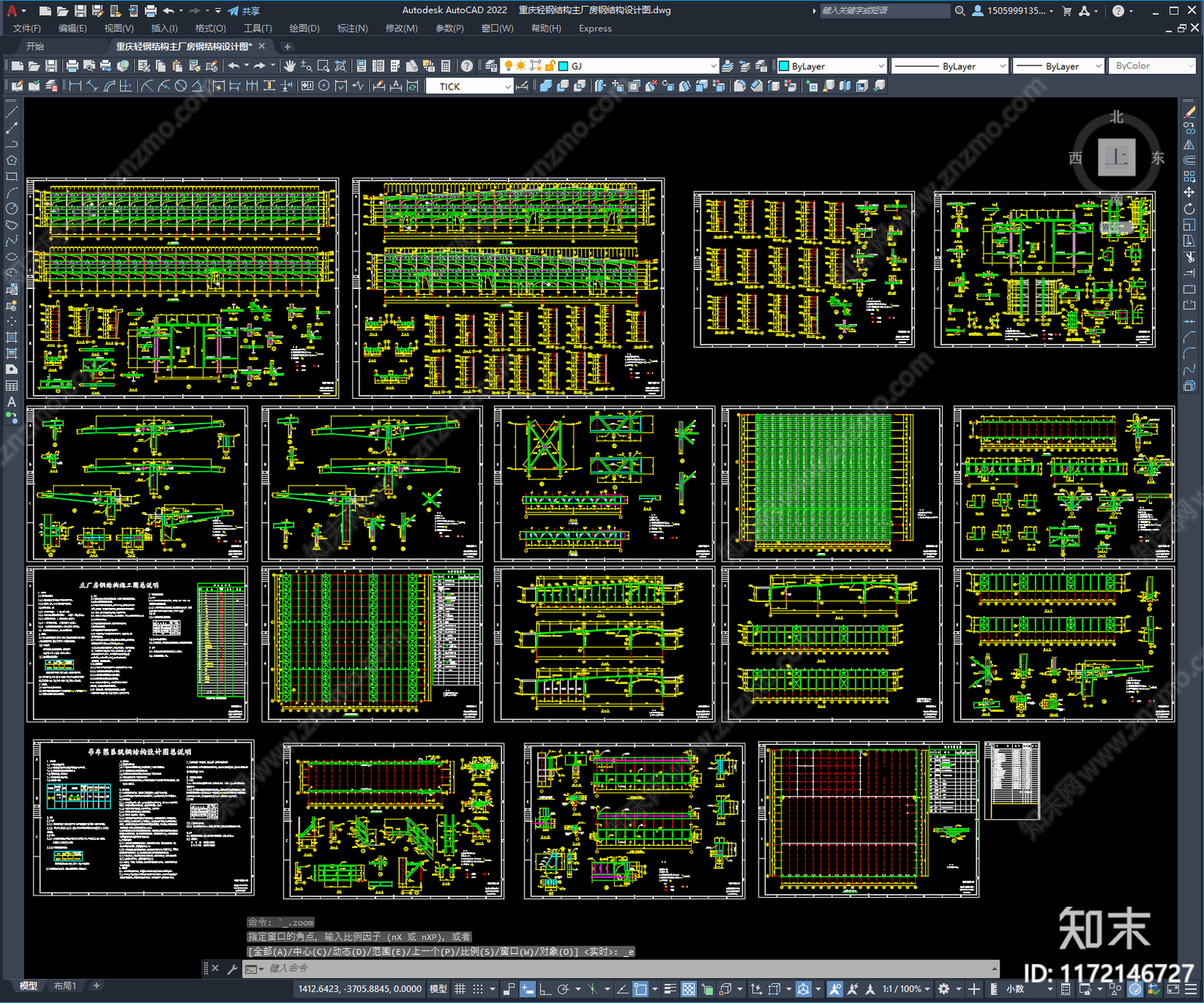Select the Mirror tool in right toolbar

click(1189, 144)
